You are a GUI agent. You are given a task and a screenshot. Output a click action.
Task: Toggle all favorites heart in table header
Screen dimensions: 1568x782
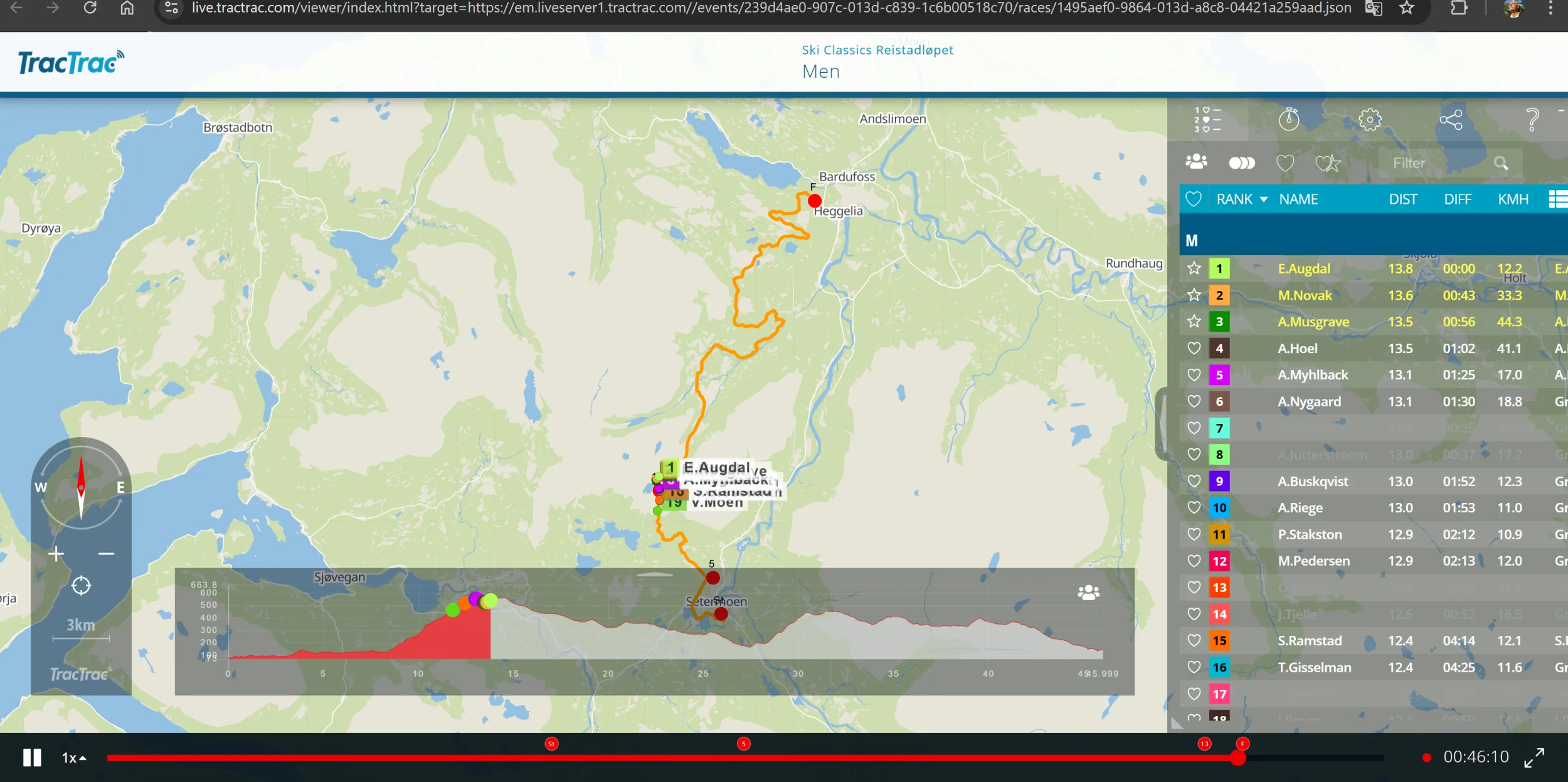(1194, 199)
